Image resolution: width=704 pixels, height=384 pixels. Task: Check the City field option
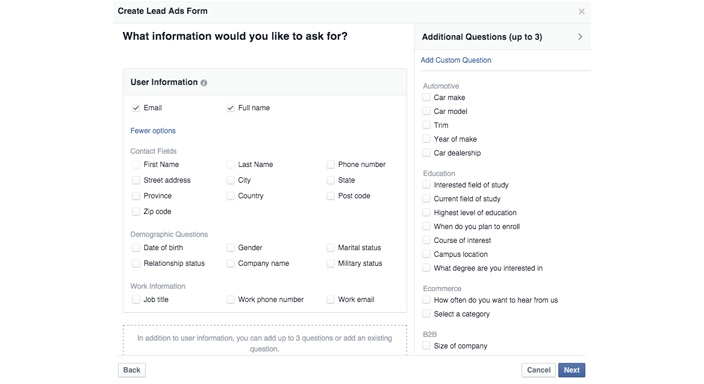(x=230, y=180)
